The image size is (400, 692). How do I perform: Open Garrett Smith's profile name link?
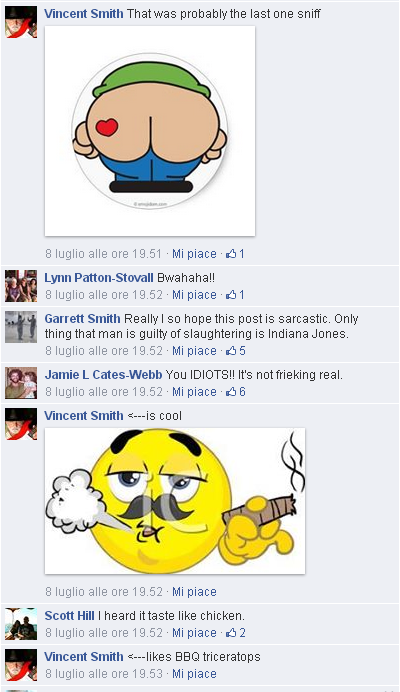point(82,319)
